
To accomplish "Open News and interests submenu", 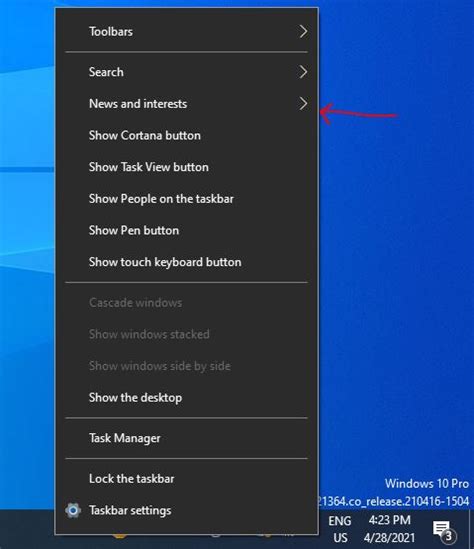I will (186, 104).
